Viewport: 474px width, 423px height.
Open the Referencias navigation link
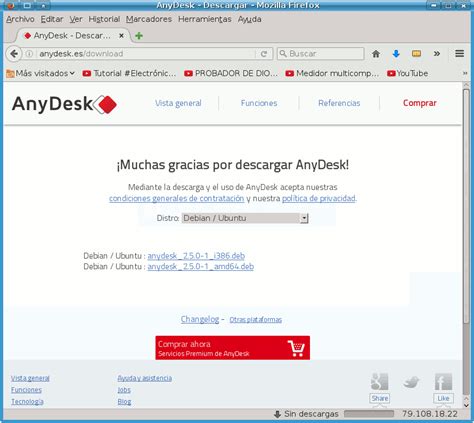339,103
